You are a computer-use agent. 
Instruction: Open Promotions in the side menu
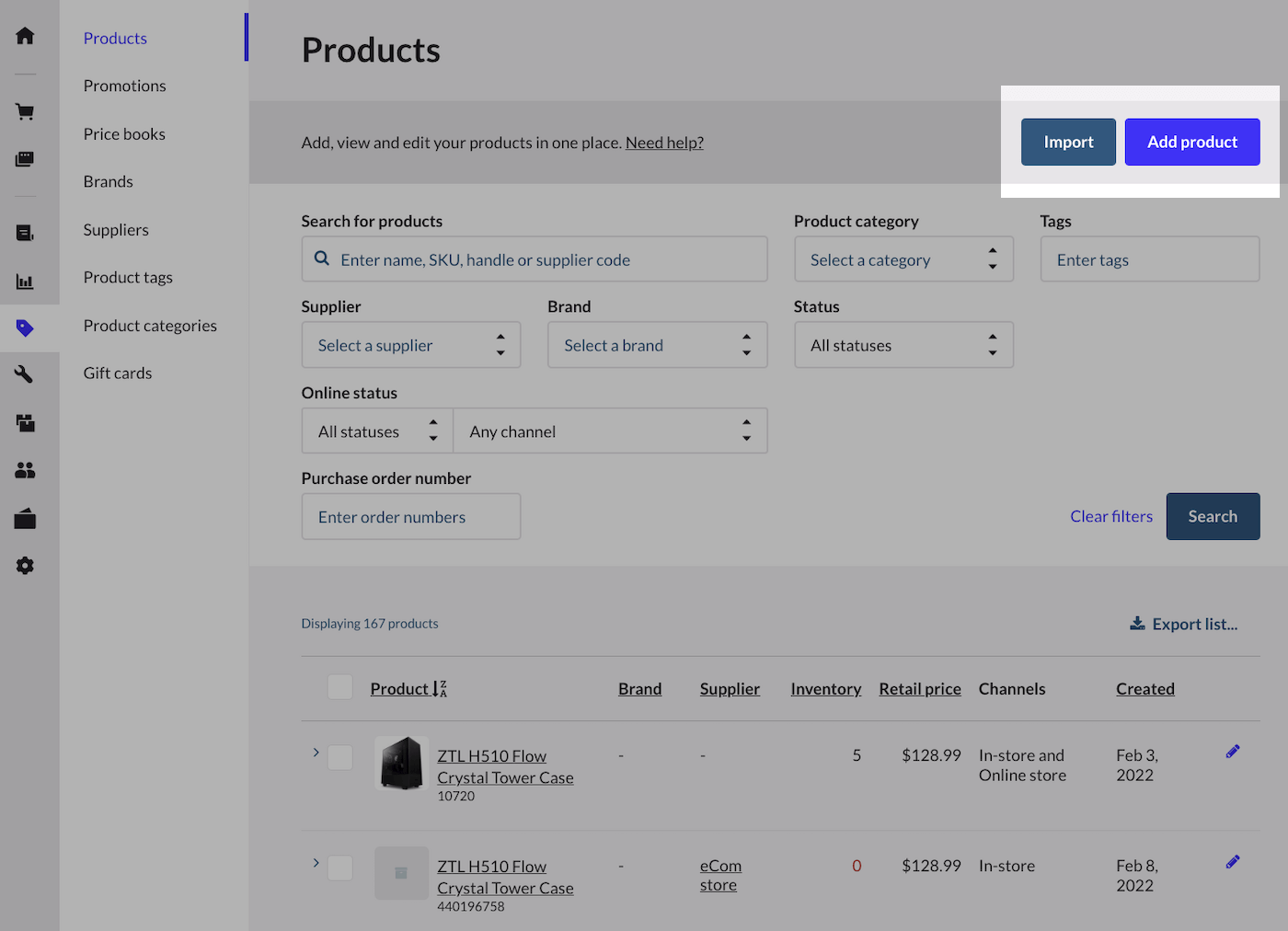[125, 86]
